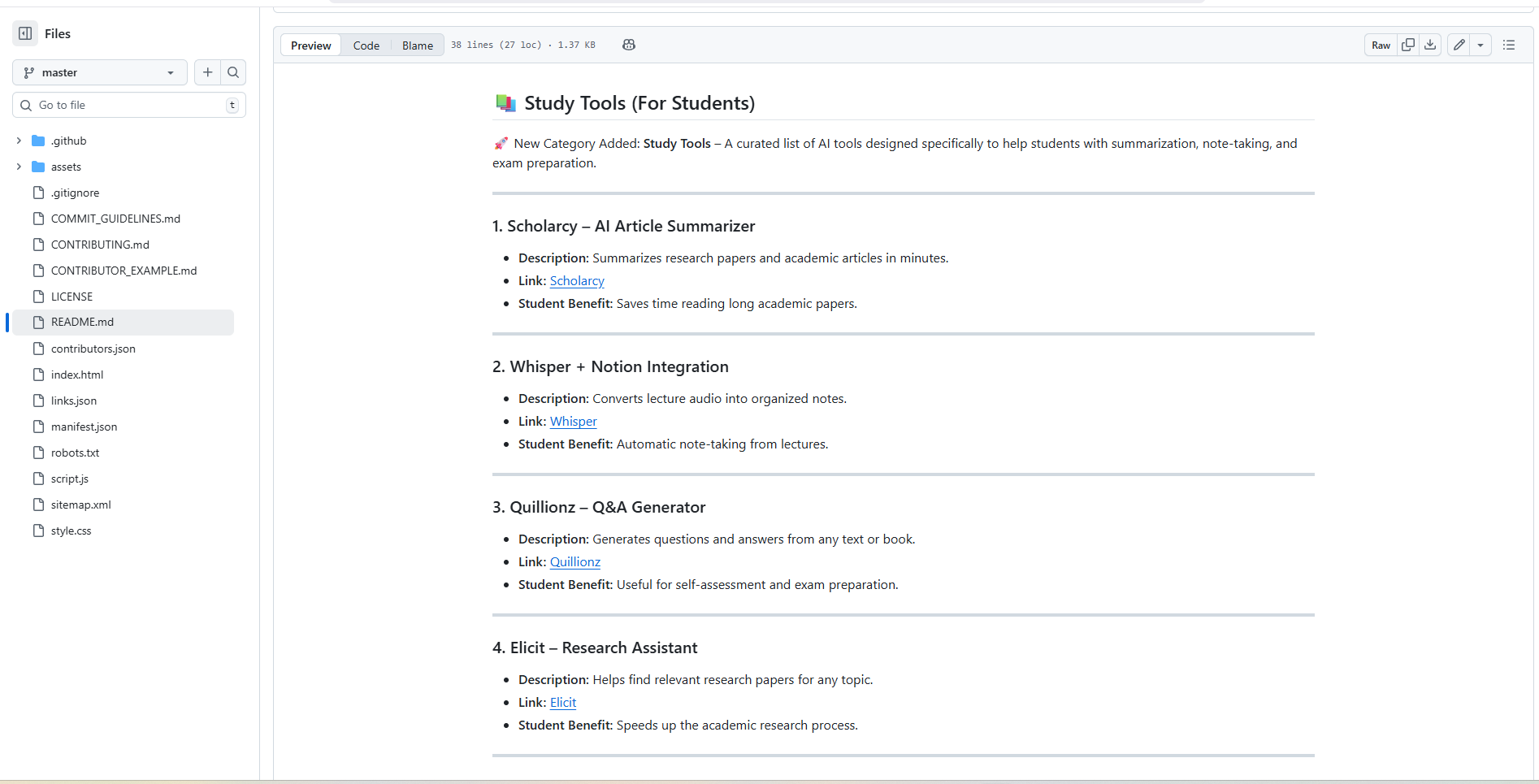Click heading Whisper + Notion Integration

click(610, 366)
